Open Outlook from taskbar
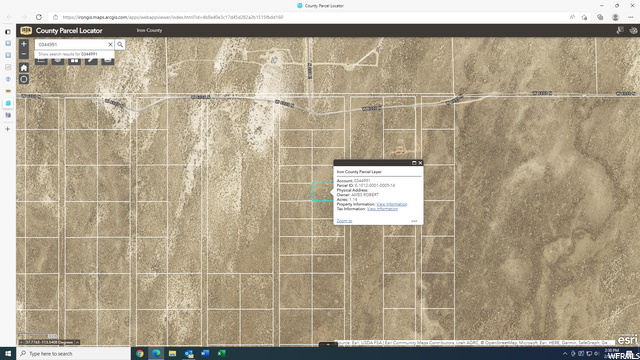 [189, 353]
